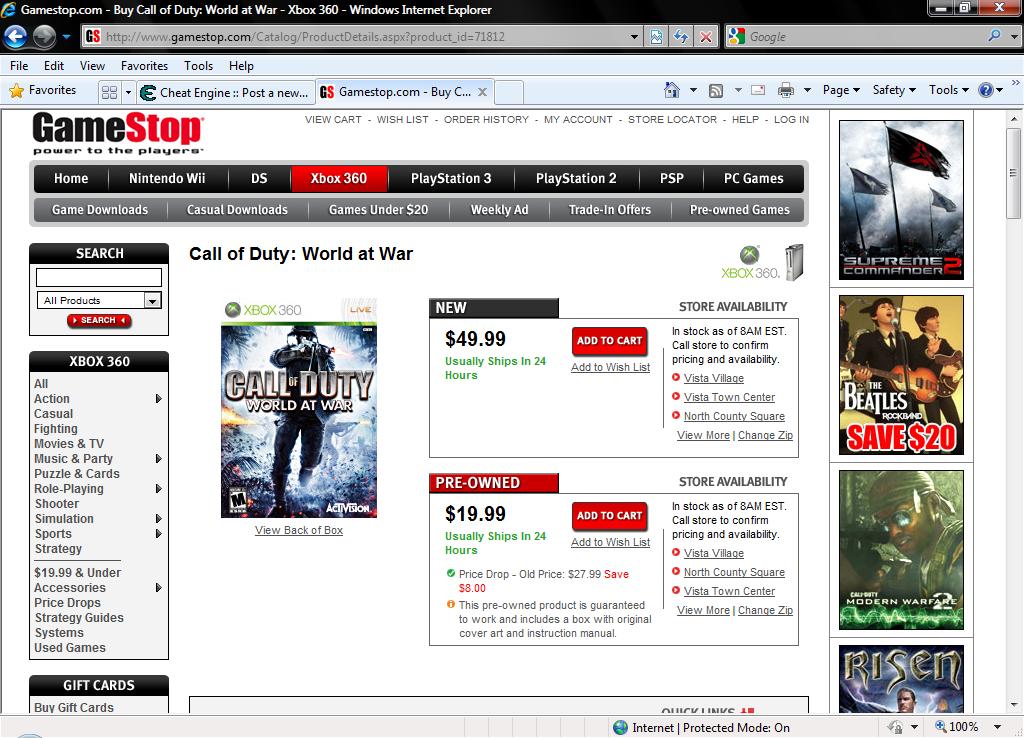The height and width of the screenshot is (738, 1024).
Task: Click the red SEARCH button
Action: click(x=99, y=320)
